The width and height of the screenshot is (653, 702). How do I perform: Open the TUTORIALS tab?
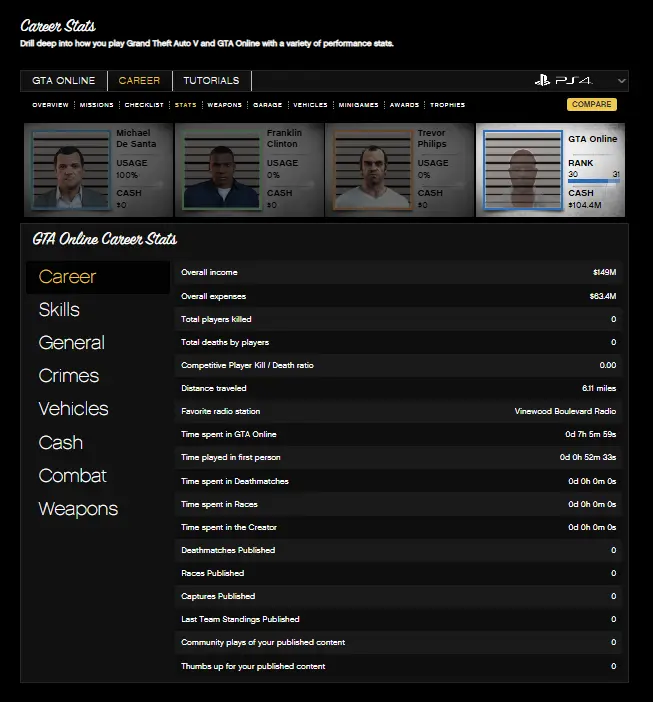pyautogui.click(x=211, y=81)
